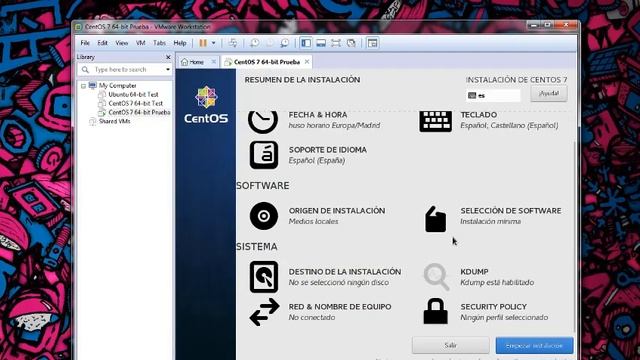
Task: Click the installer vertical scrollbar
Action: (575, 237)
